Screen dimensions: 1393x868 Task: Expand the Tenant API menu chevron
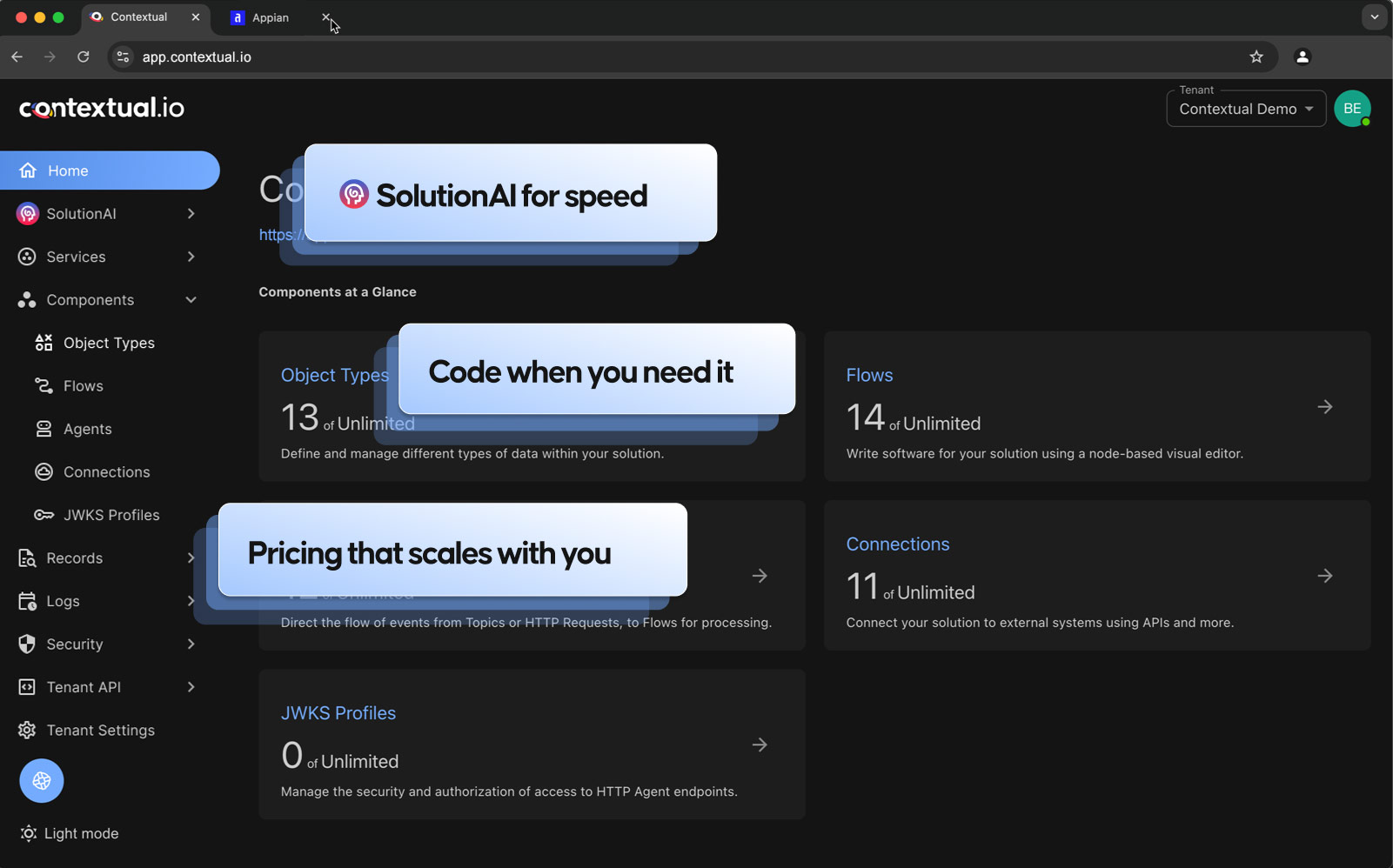pos(191,687)
